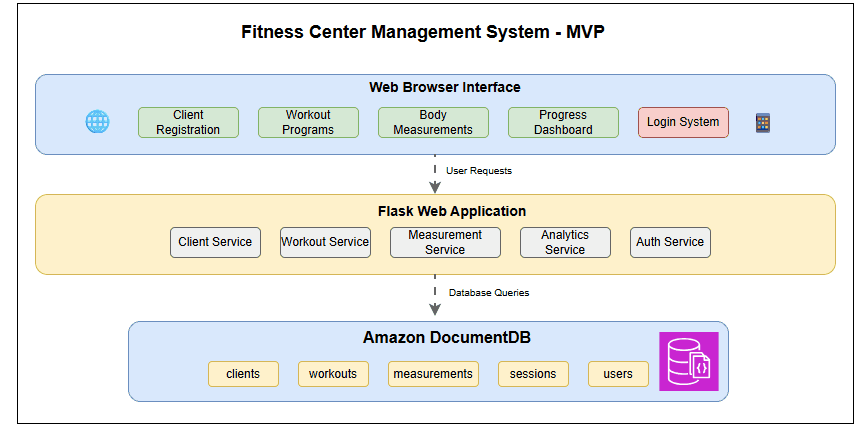Click the red Login System box
868x434 pixels.
683,122
